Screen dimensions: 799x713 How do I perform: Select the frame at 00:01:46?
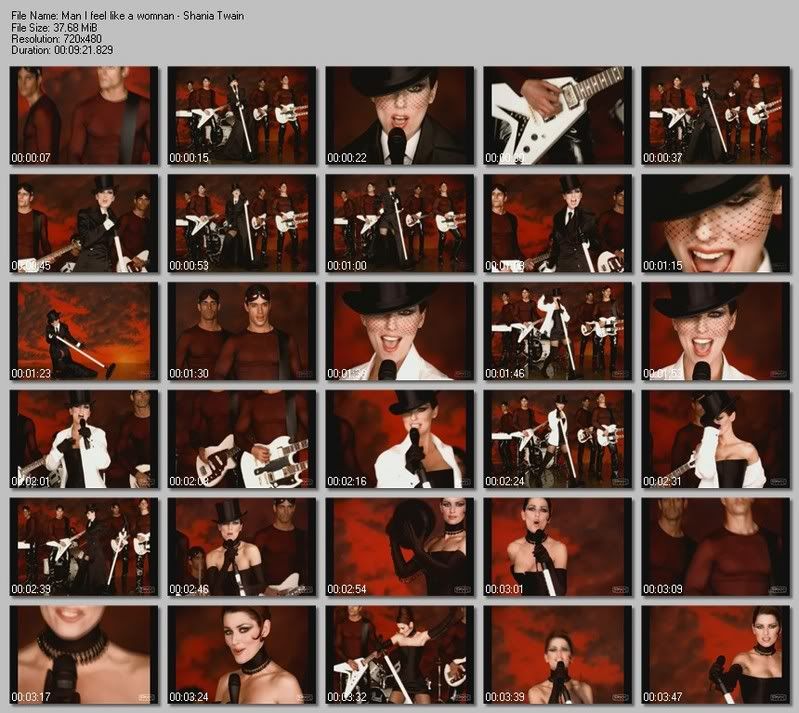(558, 332)
